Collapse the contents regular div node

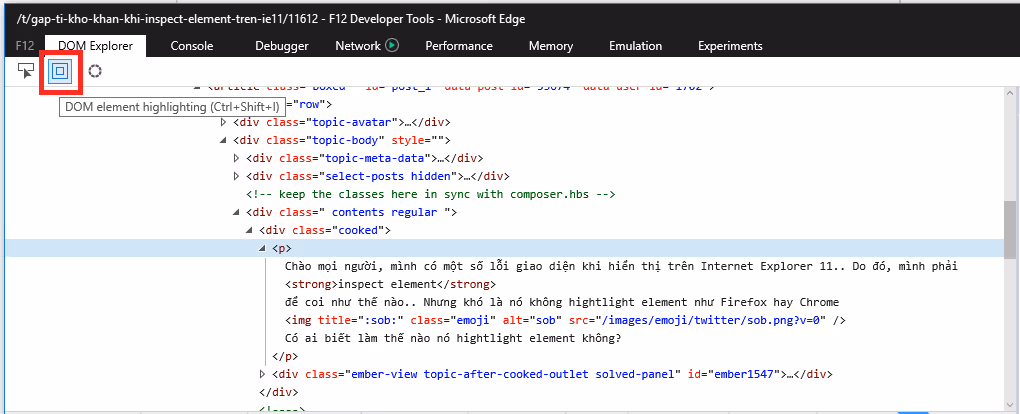(x=237, y=212)
